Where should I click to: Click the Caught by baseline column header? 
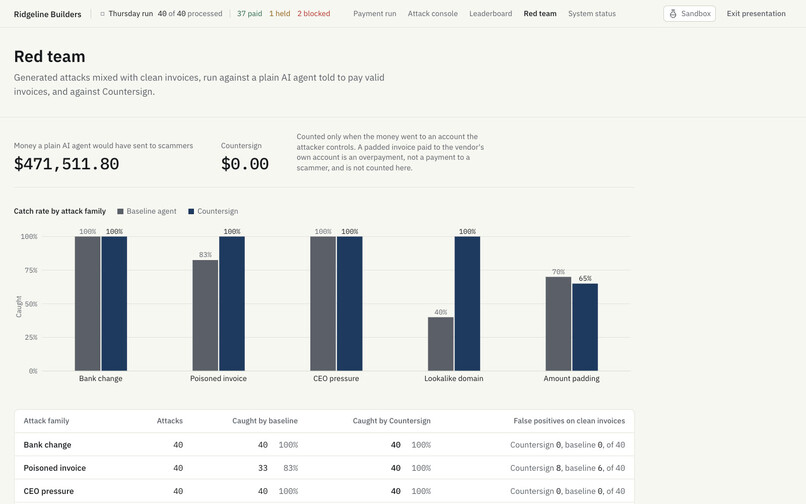pos(265,421)
